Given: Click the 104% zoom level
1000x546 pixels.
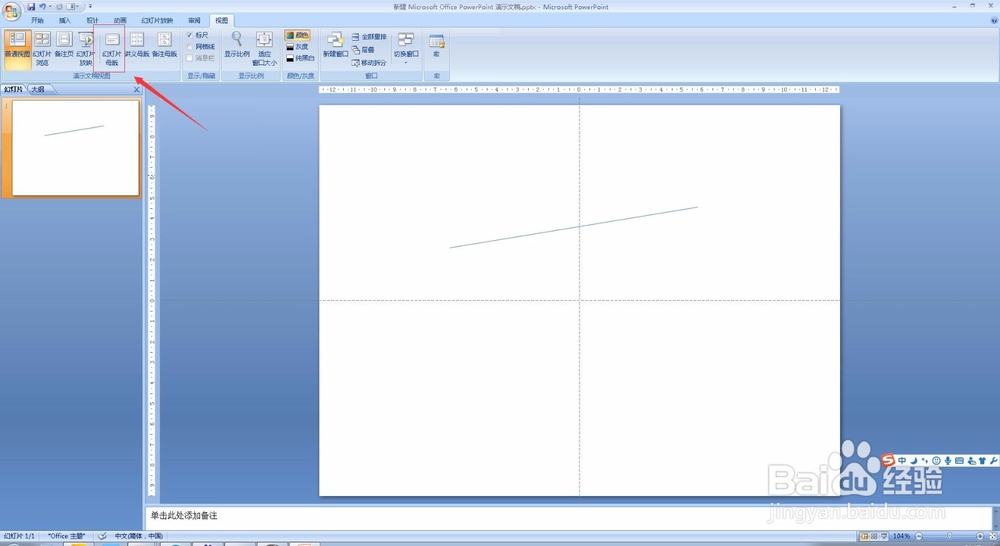Looking at the screenshot, I should coord(901,536).
